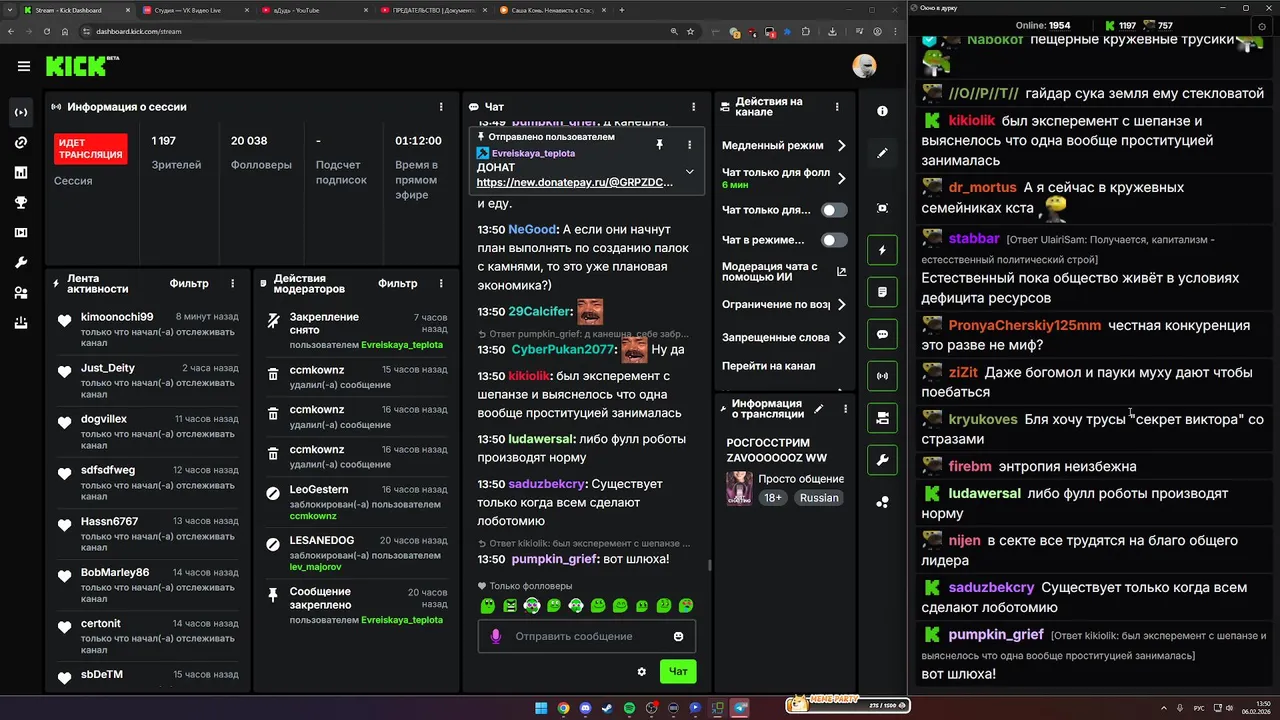Open Steam from the Windows taskbar

coord(607,708)
